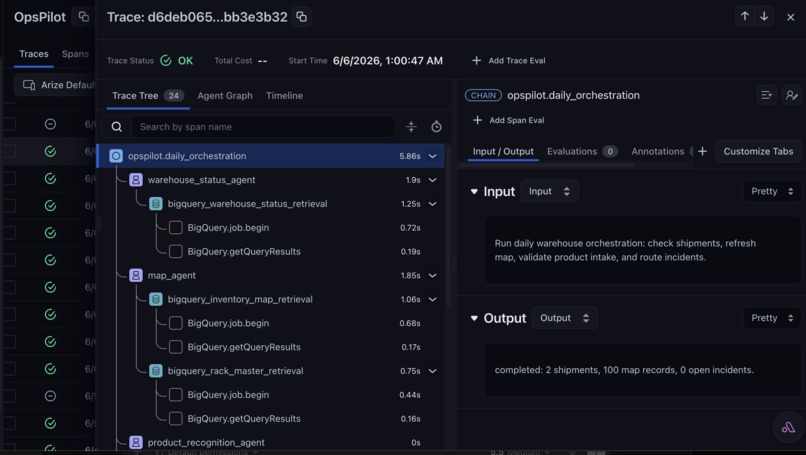
Task: Collapse the warehouse_status_agent span
Action: point(433,180)
